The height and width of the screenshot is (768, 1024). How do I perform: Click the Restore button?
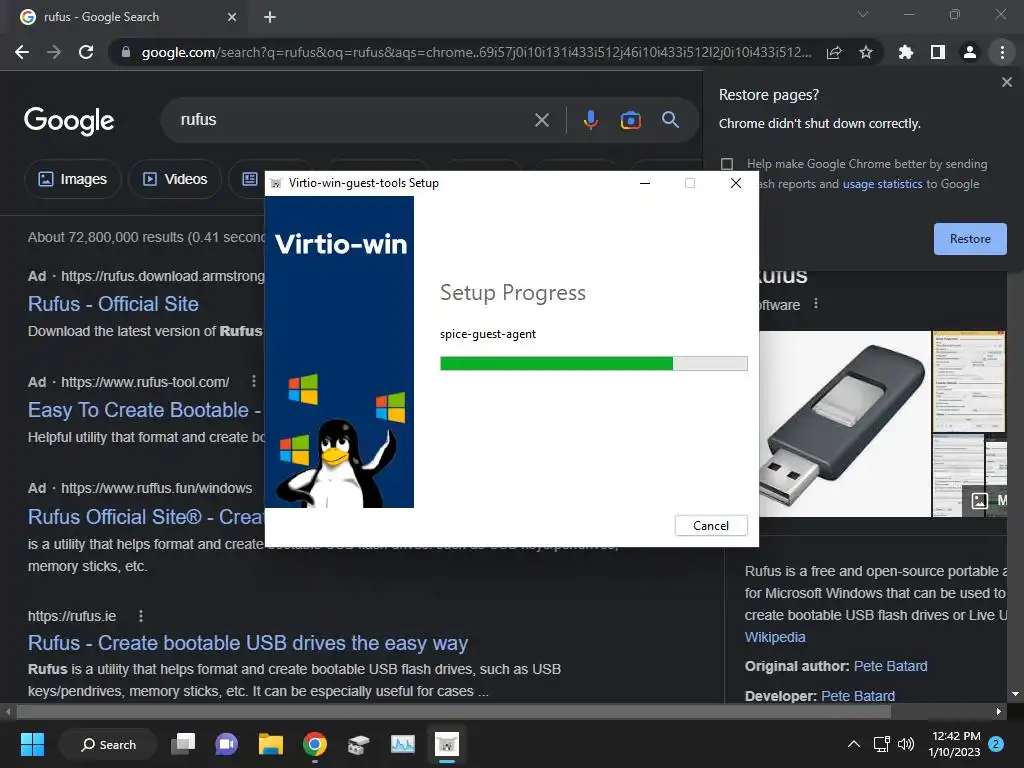coord(970,239)
